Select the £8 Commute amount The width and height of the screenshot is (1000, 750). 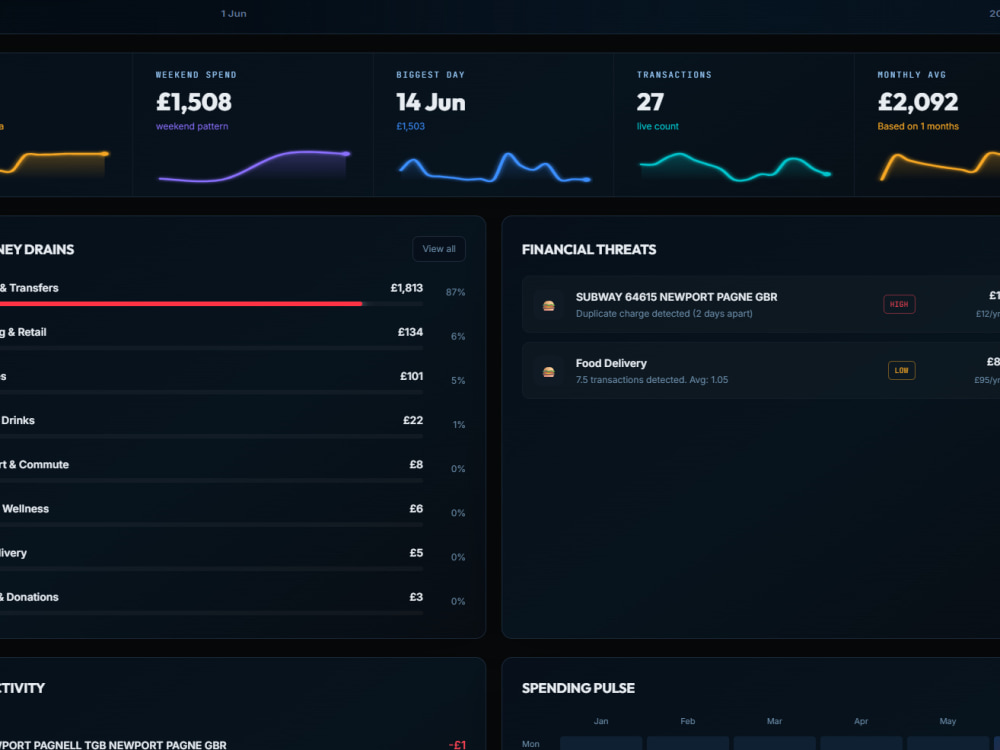click(416, 464)
